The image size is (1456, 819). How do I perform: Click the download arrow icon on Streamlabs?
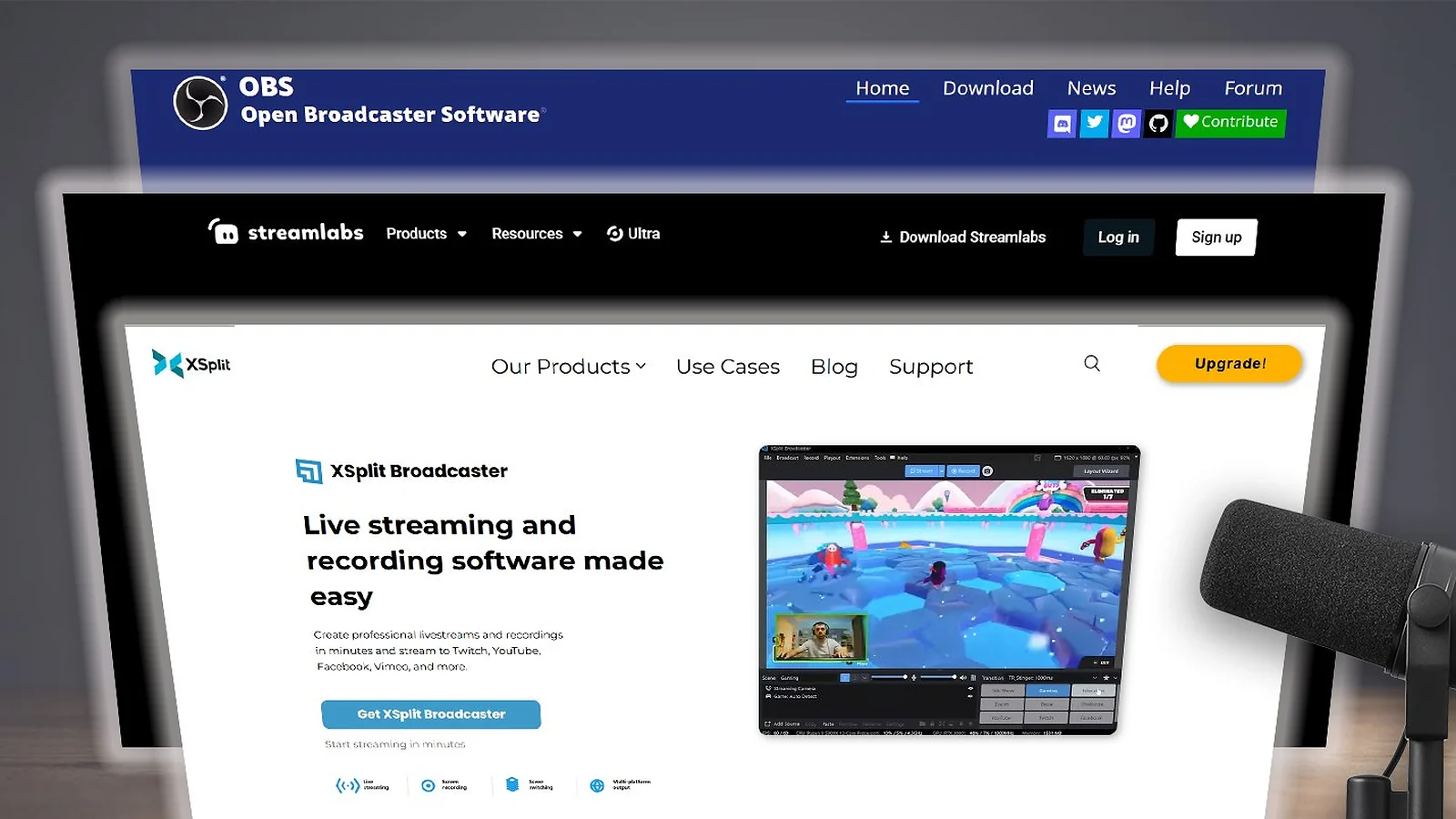tap(885, 238)
